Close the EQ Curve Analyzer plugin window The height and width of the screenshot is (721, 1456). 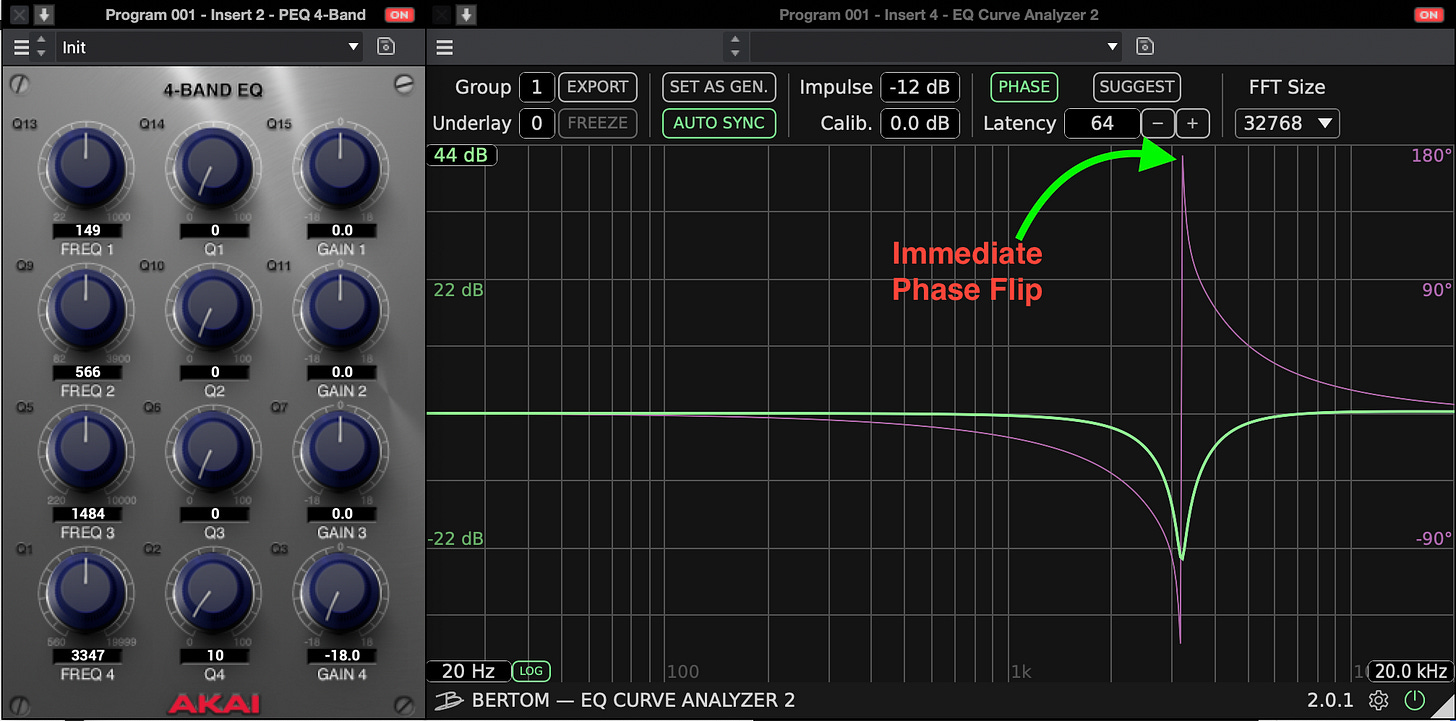click(x=443, y=15)
